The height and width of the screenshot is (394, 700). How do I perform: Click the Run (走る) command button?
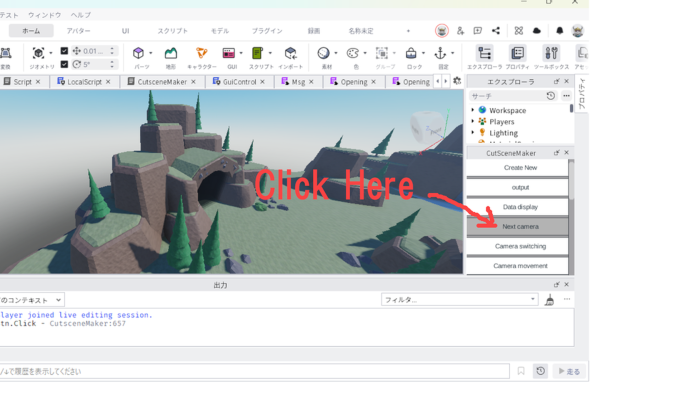(x=569, y=371)
